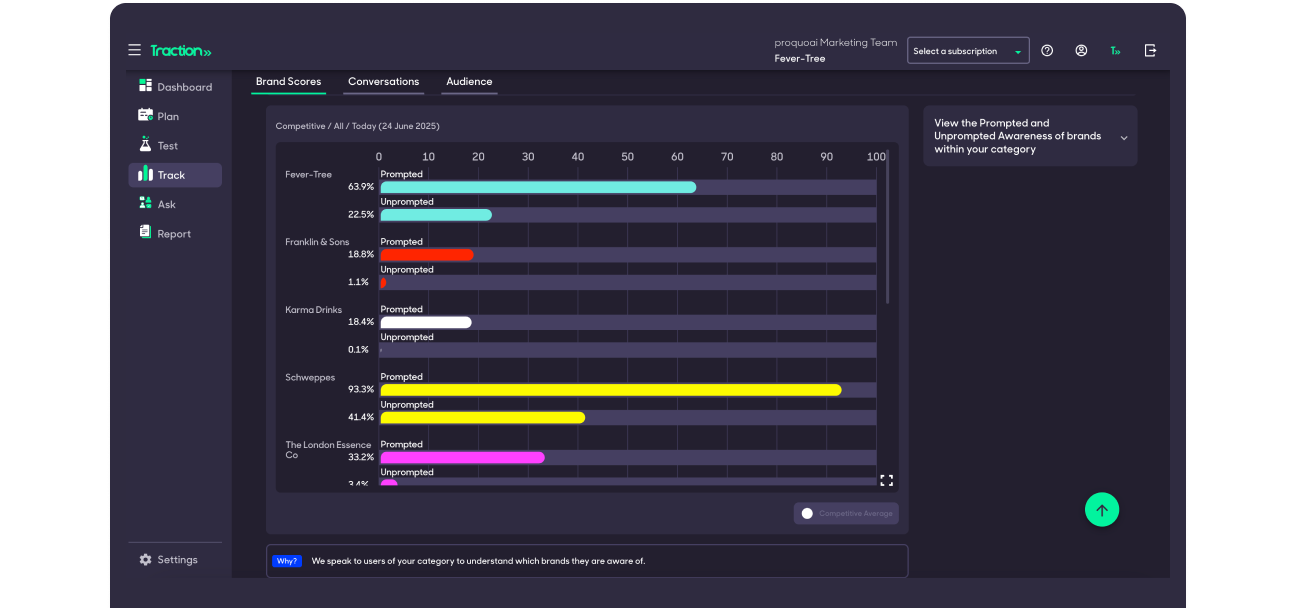
Task: Click the Dashboard sidebar icon
Action: pos(145,86)
